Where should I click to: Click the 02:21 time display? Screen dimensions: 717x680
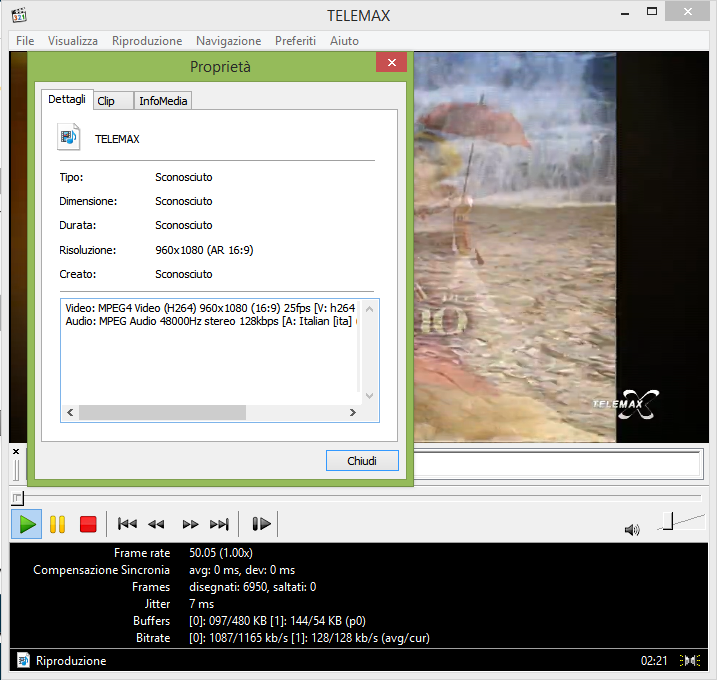pyautogui.click(x=654, y=661)
